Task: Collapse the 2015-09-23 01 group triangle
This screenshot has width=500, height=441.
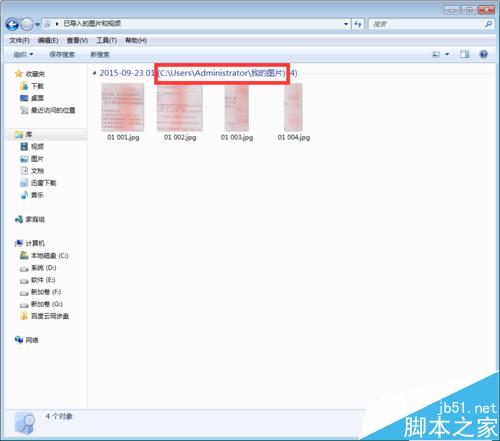Action: [x=94, y=73]
